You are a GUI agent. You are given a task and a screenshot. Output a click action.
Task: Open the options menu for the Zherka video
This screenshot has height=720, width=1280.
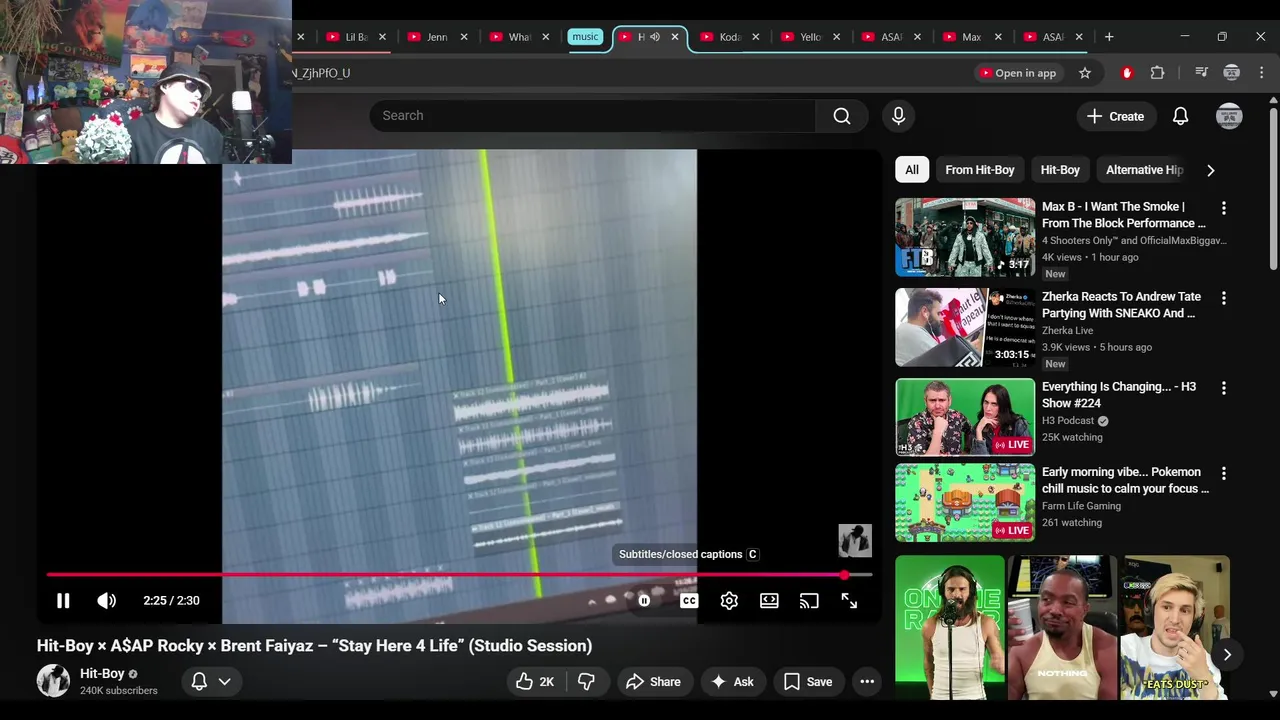pos(1223,298)
